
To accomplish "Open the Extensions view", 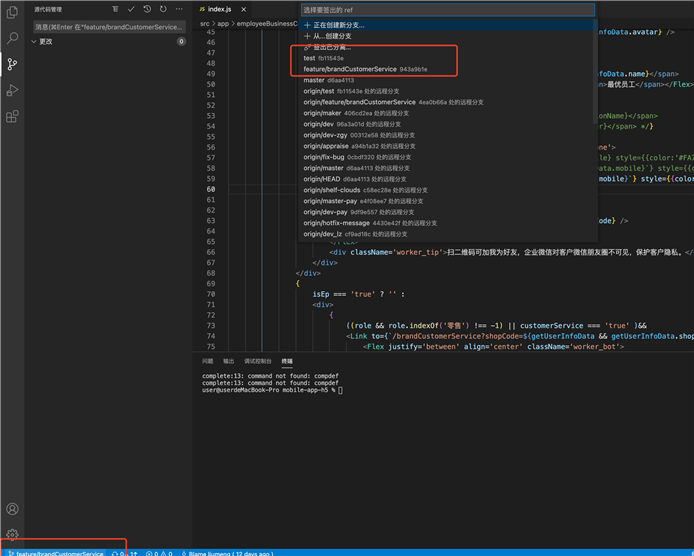I will pos(12,116).
